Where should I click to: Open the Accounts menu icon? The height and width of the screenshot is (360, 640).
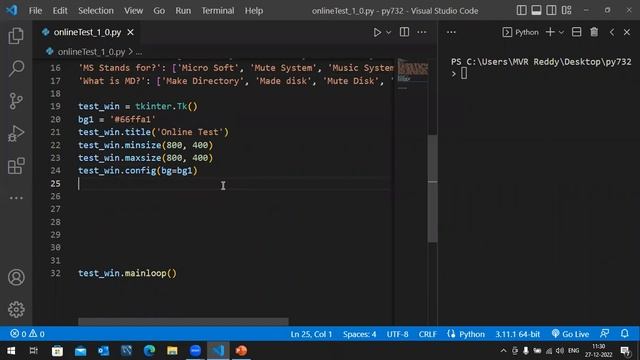[16, 278]
